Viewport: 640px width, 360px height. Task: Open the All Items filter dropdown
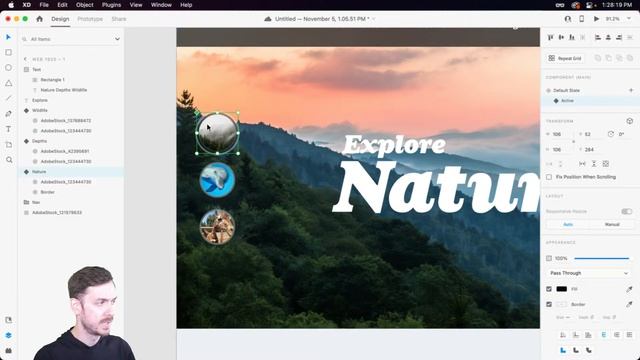point(117,39)
